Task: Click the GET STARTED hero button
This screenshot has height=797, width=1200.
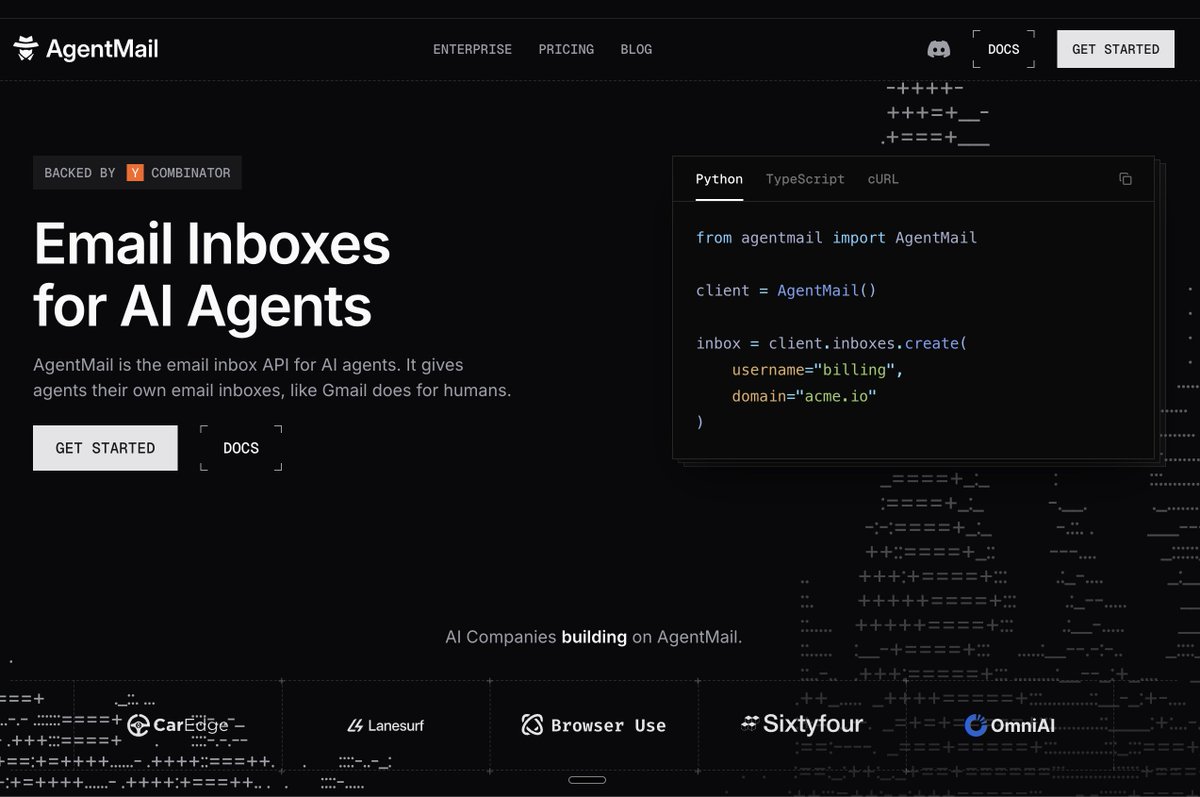Action: [105, 447]
